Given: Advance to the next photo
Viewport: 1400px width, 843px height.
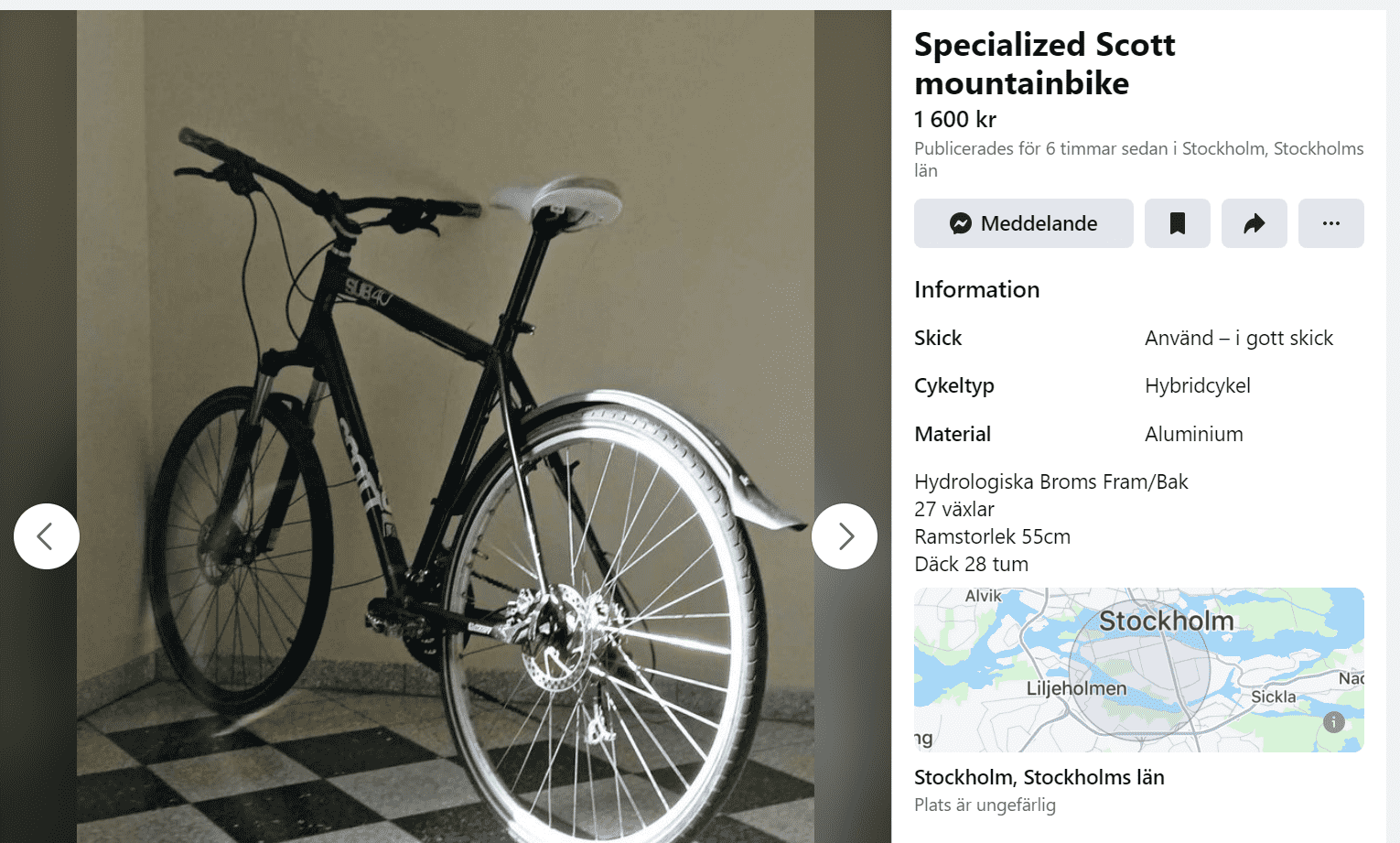Looking at the screenshot, I should click(x=845, y=536).
